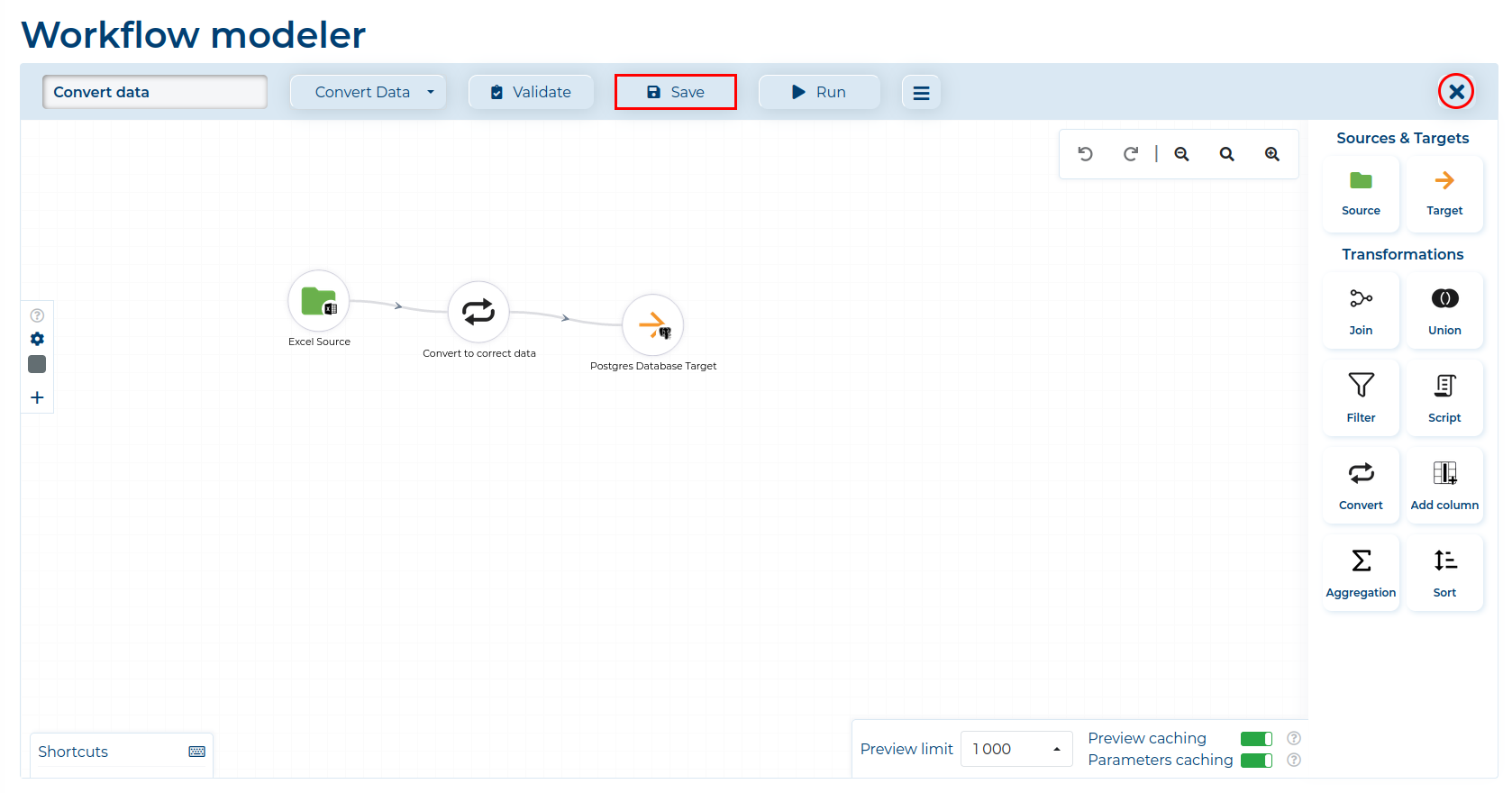1512x793 pixels.
Task: Click the gray square in left sidebar
Action: (x=37, y=364)
